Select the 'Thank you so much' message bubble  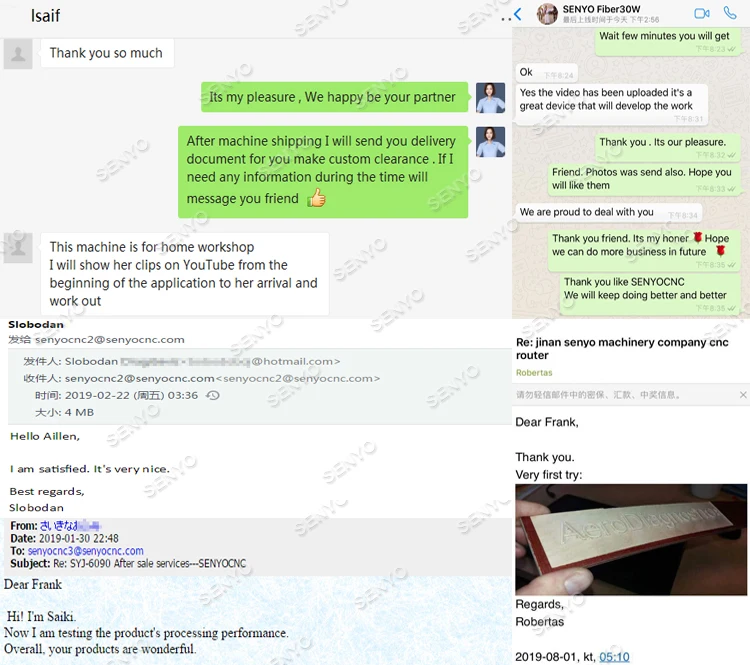click(x=107, y=53)
